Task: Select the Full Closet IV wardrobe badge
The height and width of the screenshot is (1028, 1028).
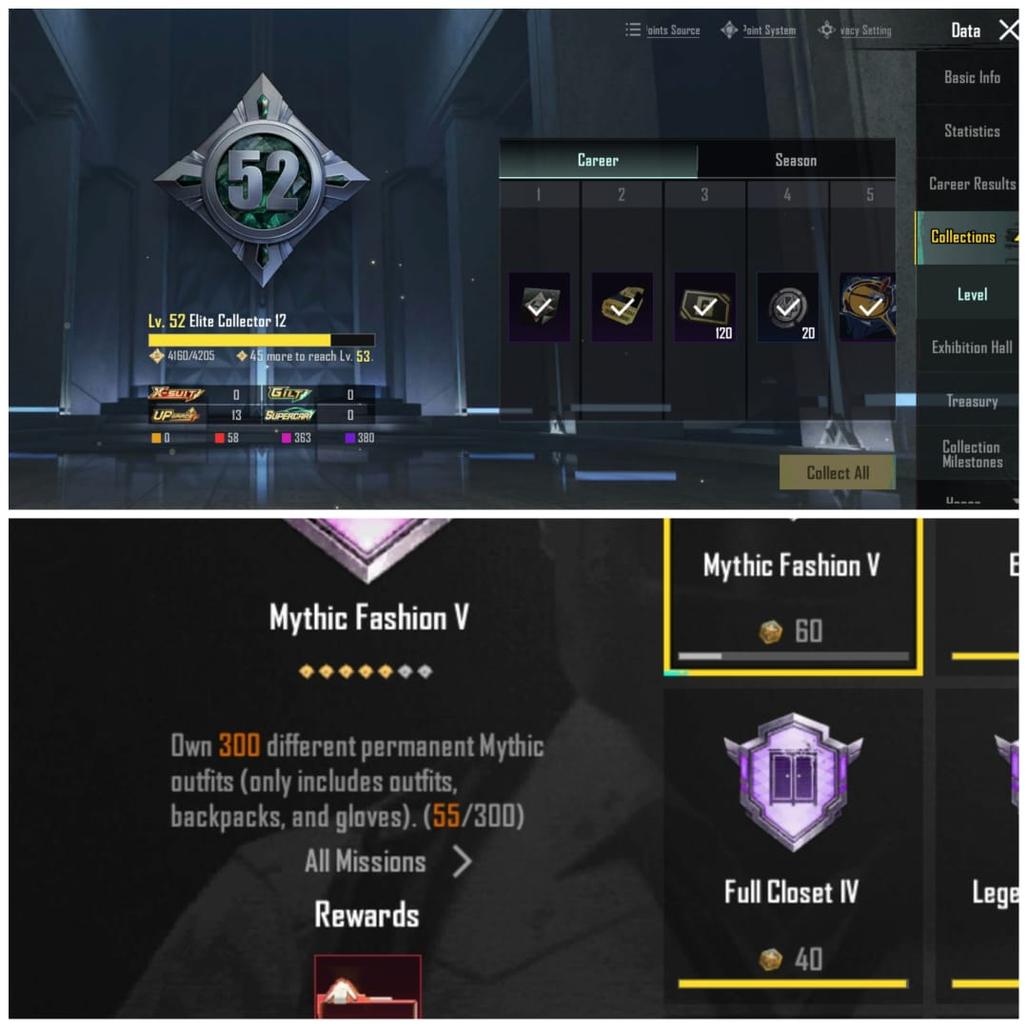Action: [x=793, y=782]
